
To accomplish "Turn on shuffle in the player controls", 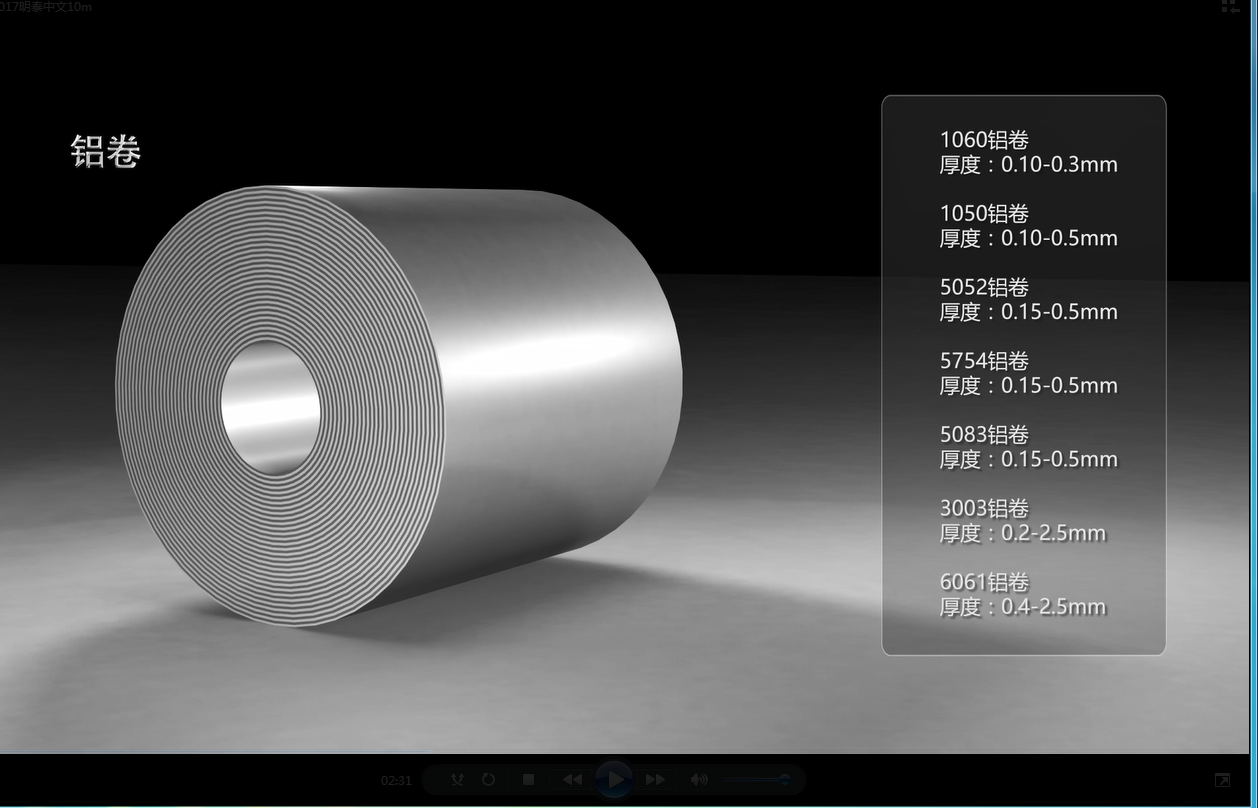I will 457,780.
